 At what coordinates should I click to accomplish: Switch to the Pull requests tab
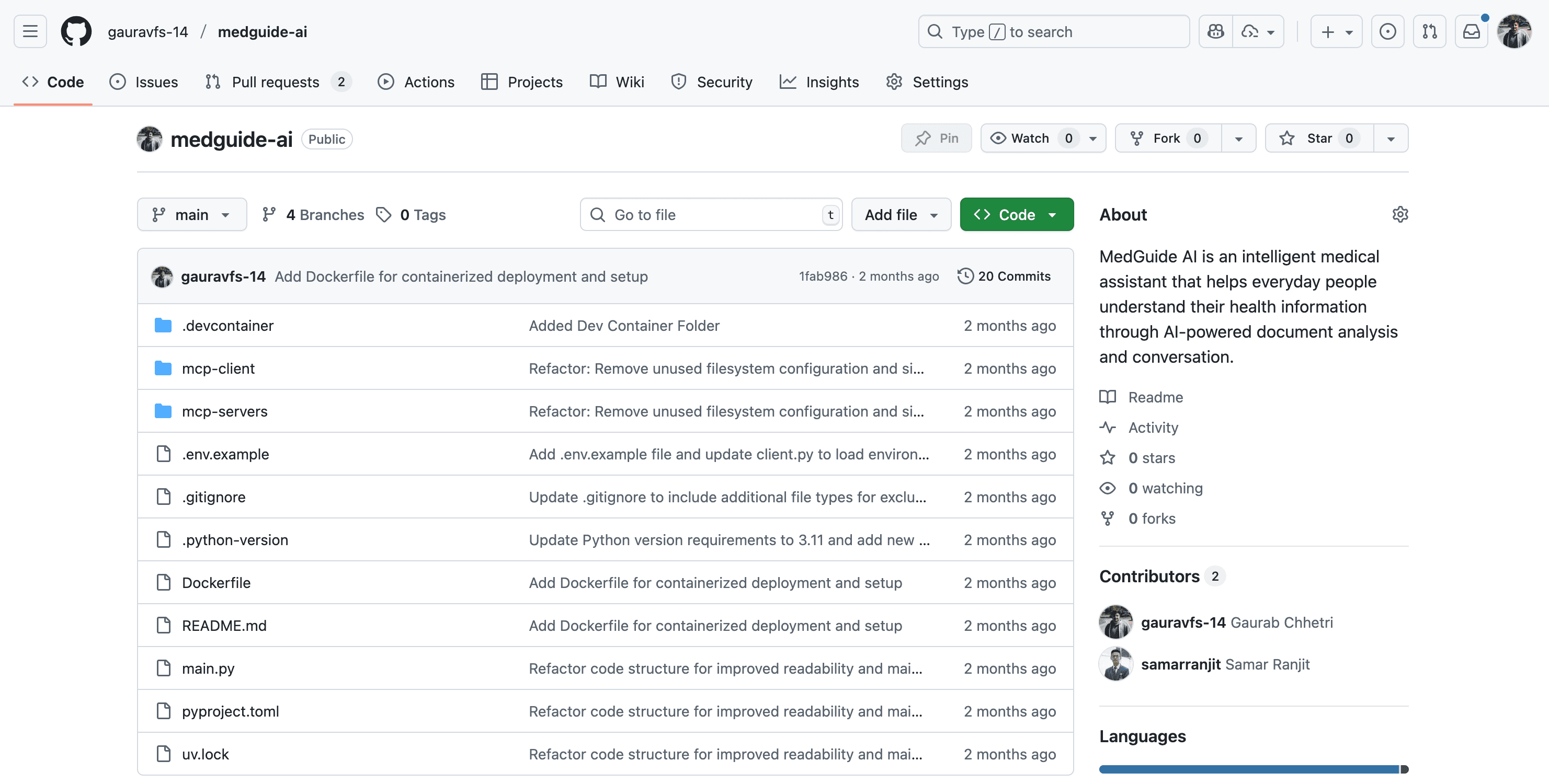(278, 82)
